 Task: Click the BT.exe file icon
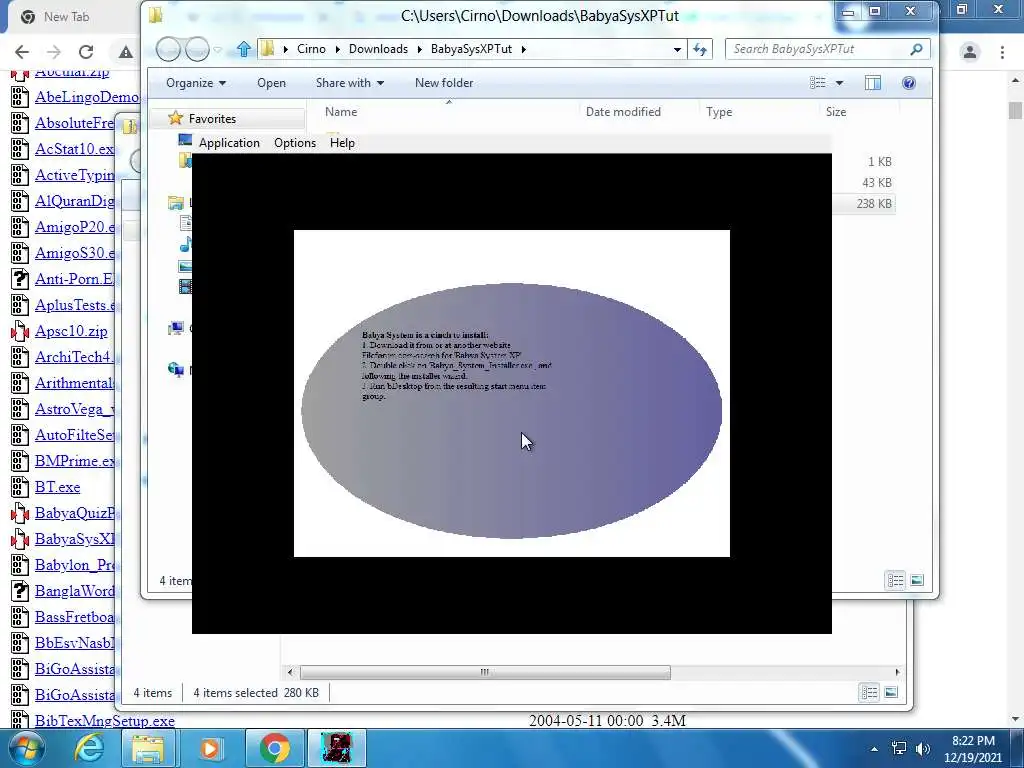click(20, 487)
